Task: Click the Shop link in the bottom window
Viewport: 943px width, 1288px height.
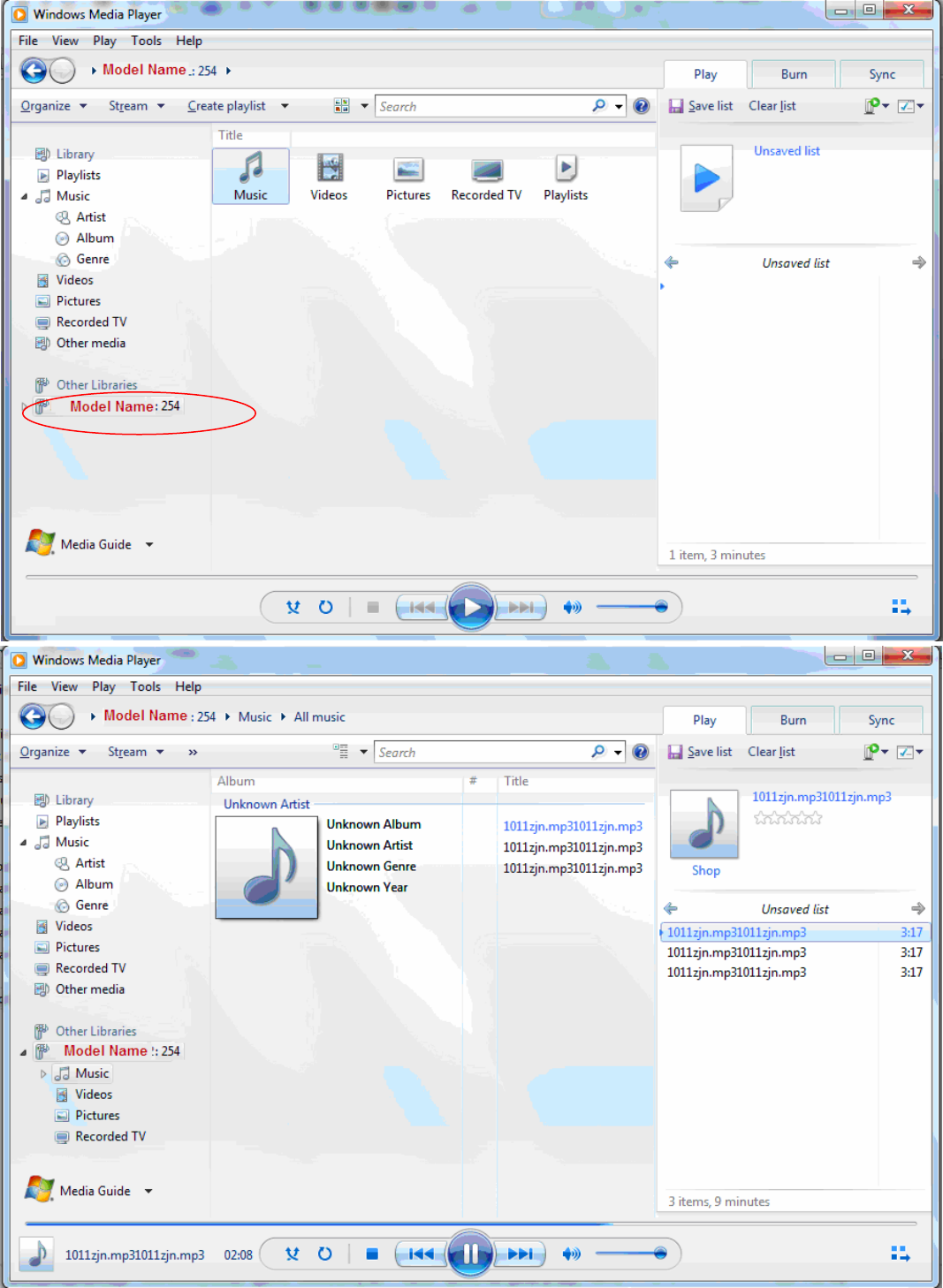Action: pos(705,870)
